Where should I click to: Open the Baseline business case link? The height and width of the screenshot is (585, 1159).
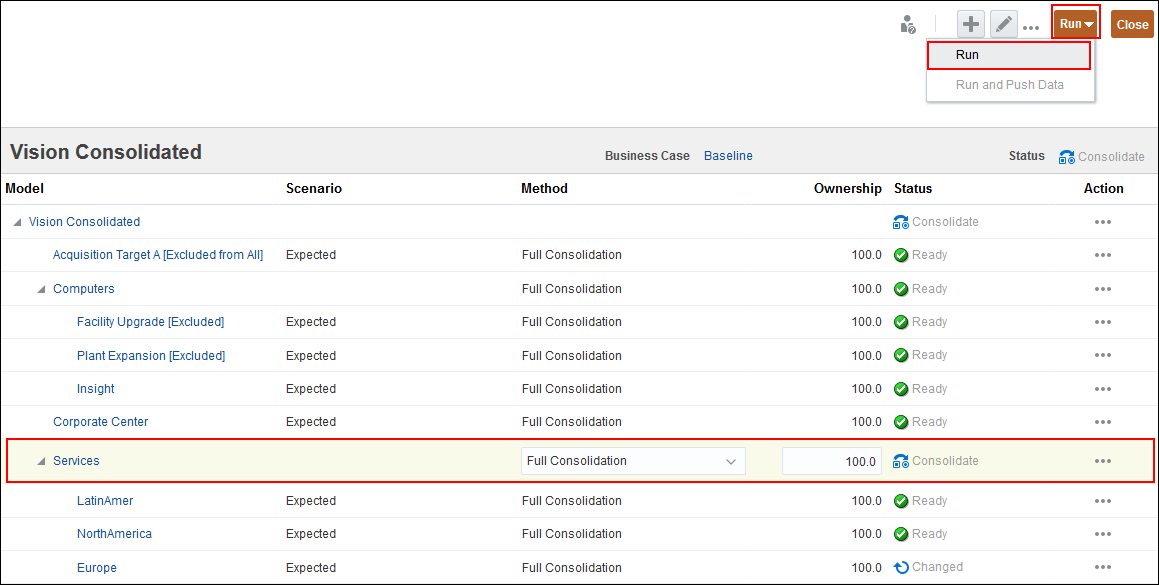click(x=728, y=156)
